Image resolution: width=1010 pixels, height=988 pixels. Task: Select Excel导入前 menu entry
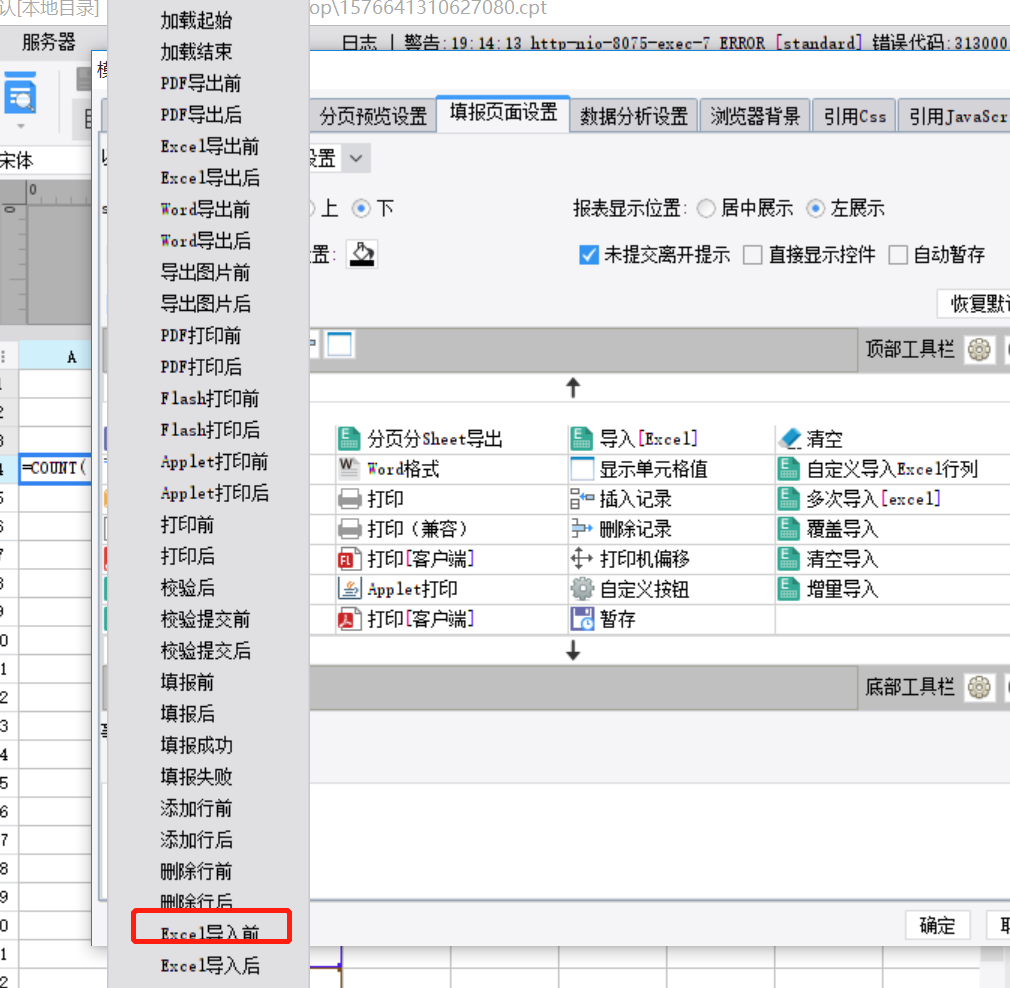pyautogui.click(x=210, y=933)
